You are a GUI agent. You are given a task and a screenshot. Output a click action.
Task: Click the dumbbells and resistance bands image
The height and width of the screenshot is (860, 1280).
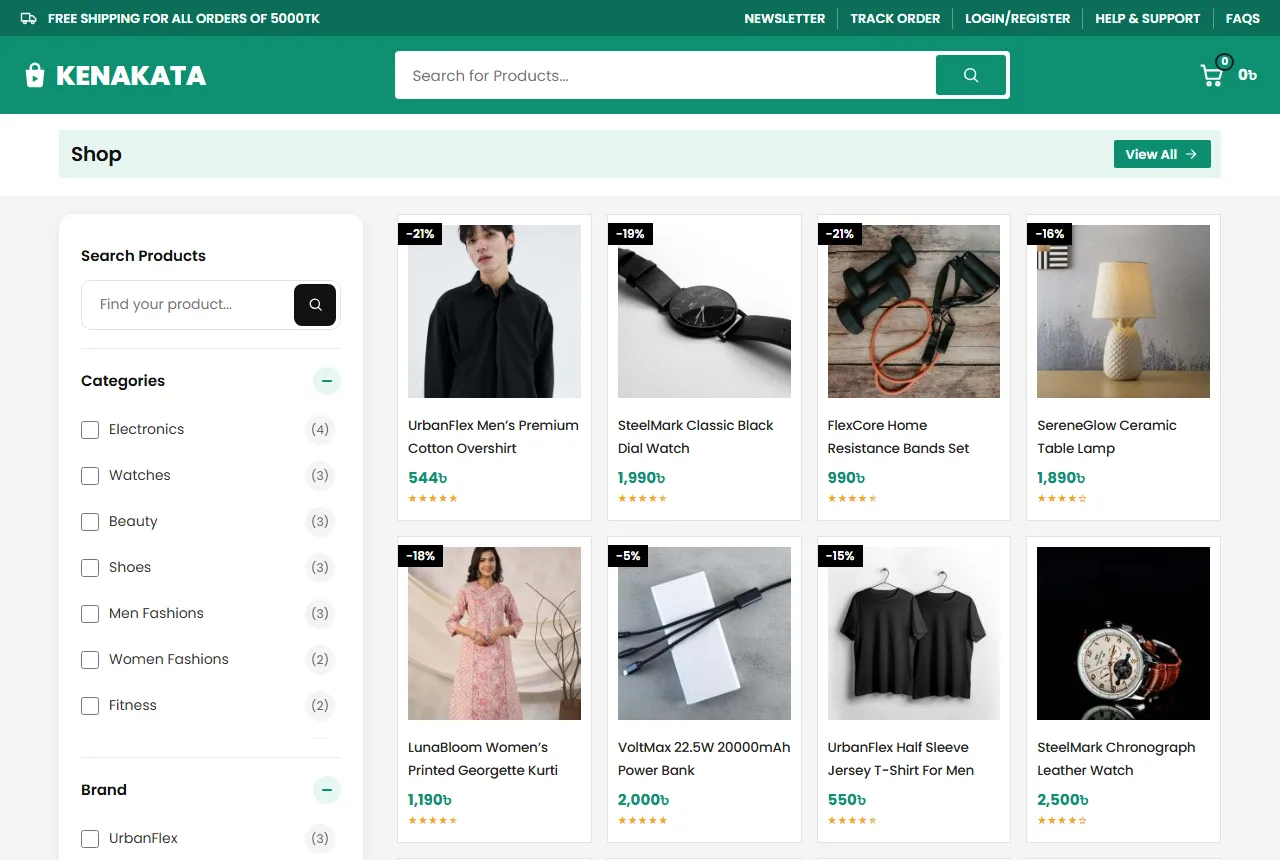pyautogui.click(x=914, y=311)
